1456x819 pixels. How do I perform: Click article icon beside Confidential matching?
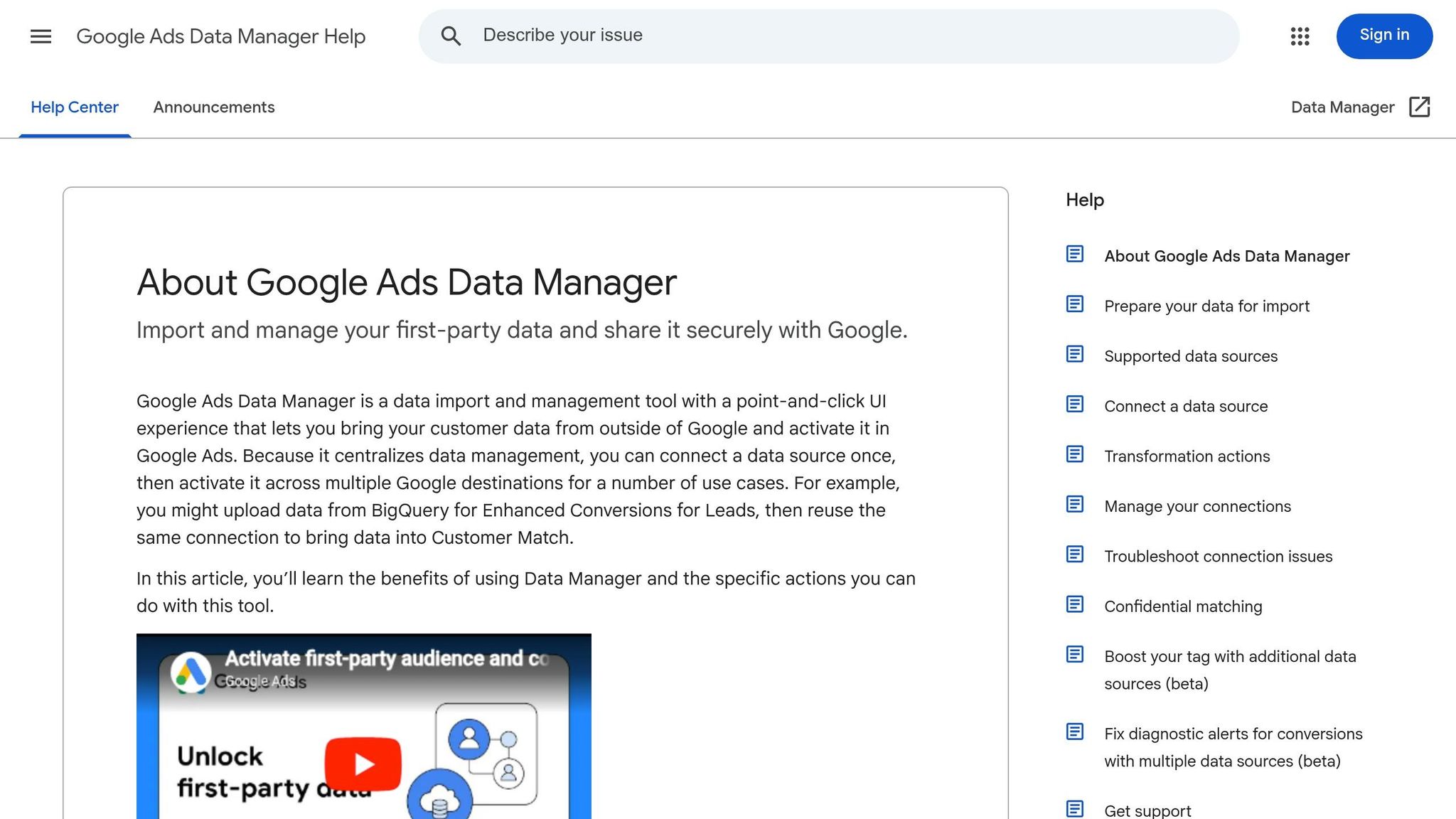click(x=1075, y=604)
